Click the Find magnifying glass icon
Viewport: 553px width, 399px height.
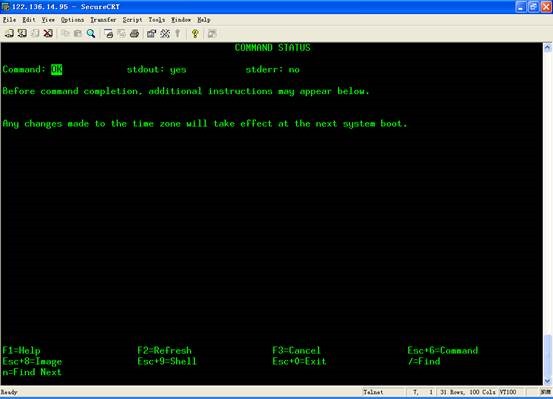(91, 34)
